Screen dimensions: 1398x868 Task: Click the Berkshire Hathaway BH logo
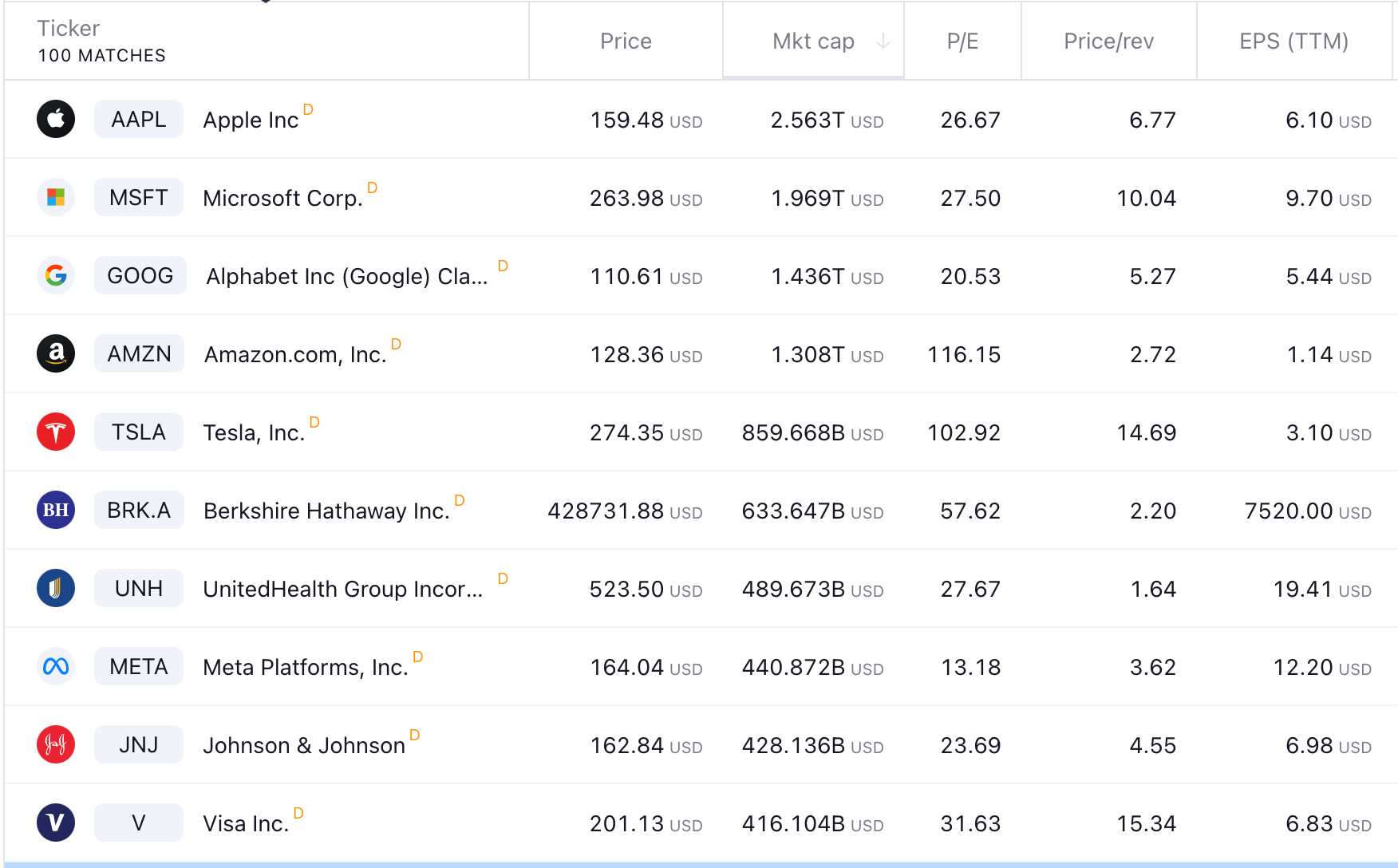point(56,510)
